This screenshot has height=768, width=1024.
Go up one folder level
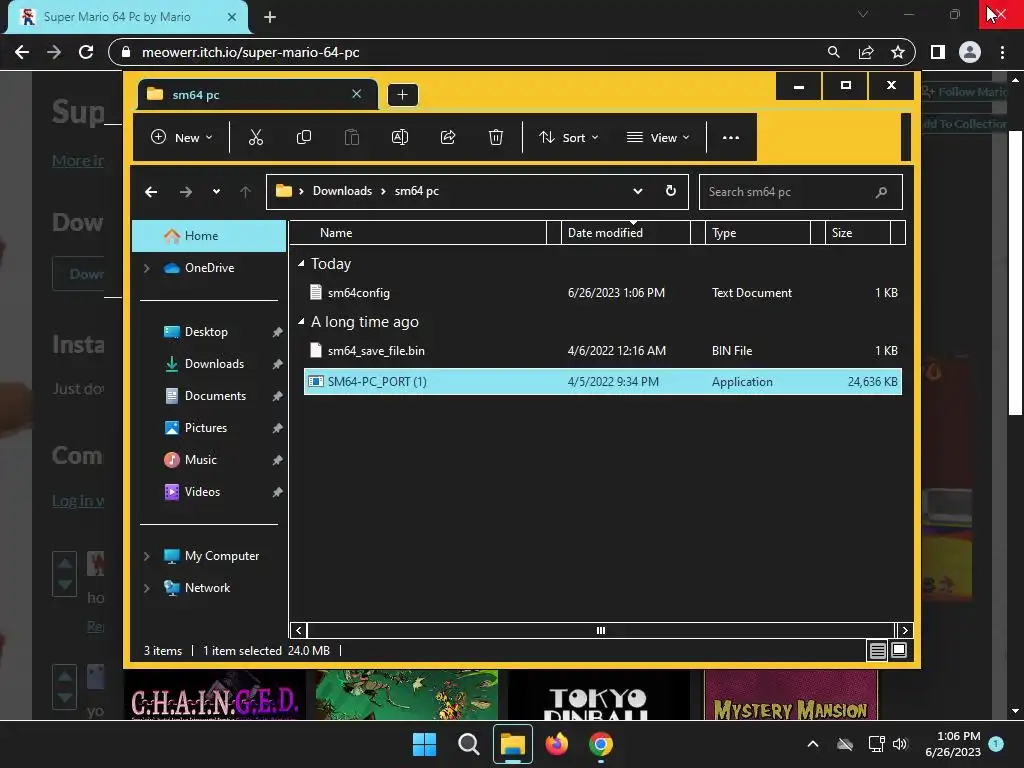[x=245, y=191]
